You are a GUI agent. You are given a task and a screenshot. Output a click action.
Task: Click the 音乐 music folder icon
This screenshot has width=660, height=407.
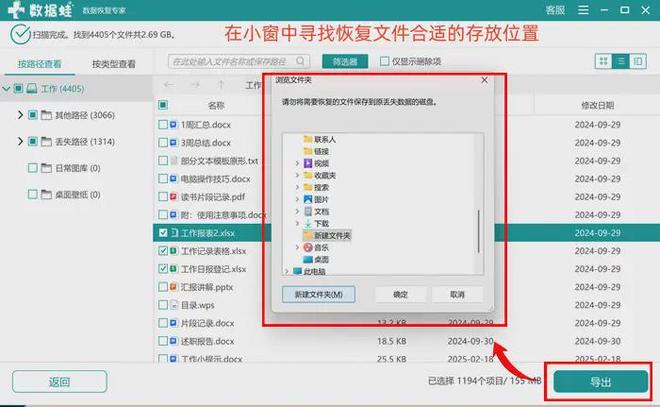(x=308, y=247)
